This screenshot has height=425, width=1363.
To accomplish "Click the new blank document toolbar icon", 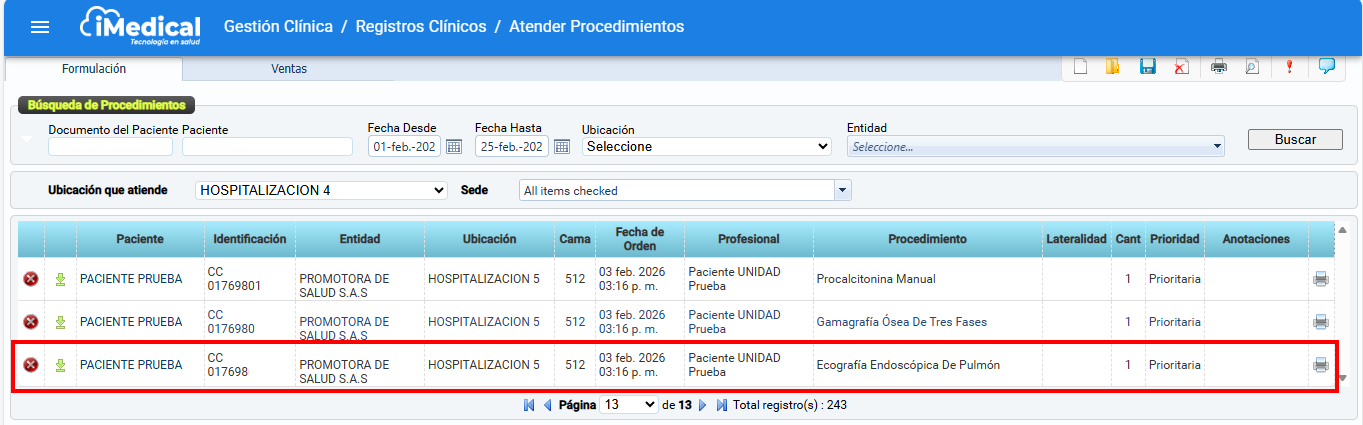I will [1080, 67].
